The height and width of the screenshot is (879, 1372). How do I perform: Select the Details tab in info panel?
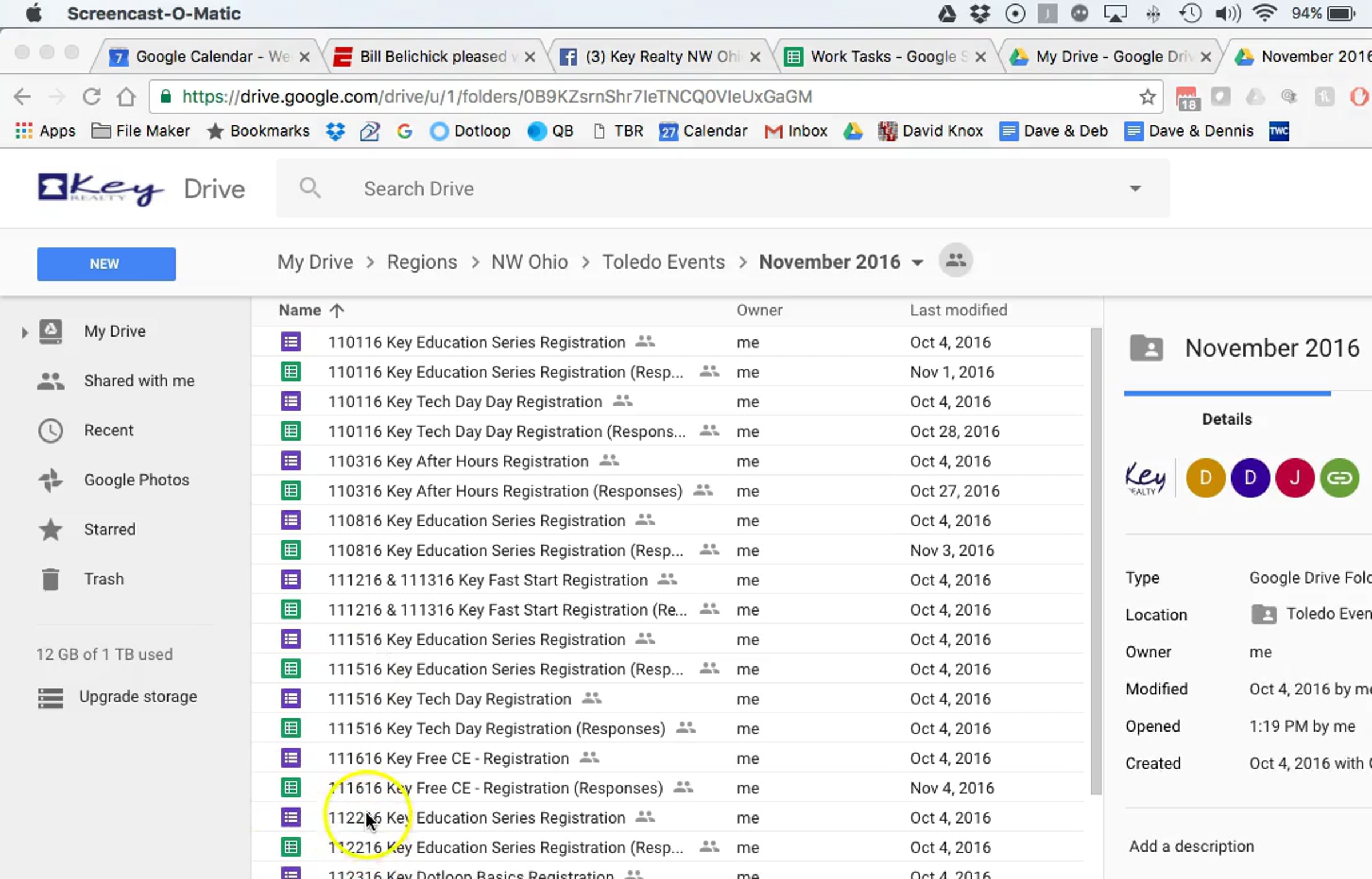point(1227,419)
